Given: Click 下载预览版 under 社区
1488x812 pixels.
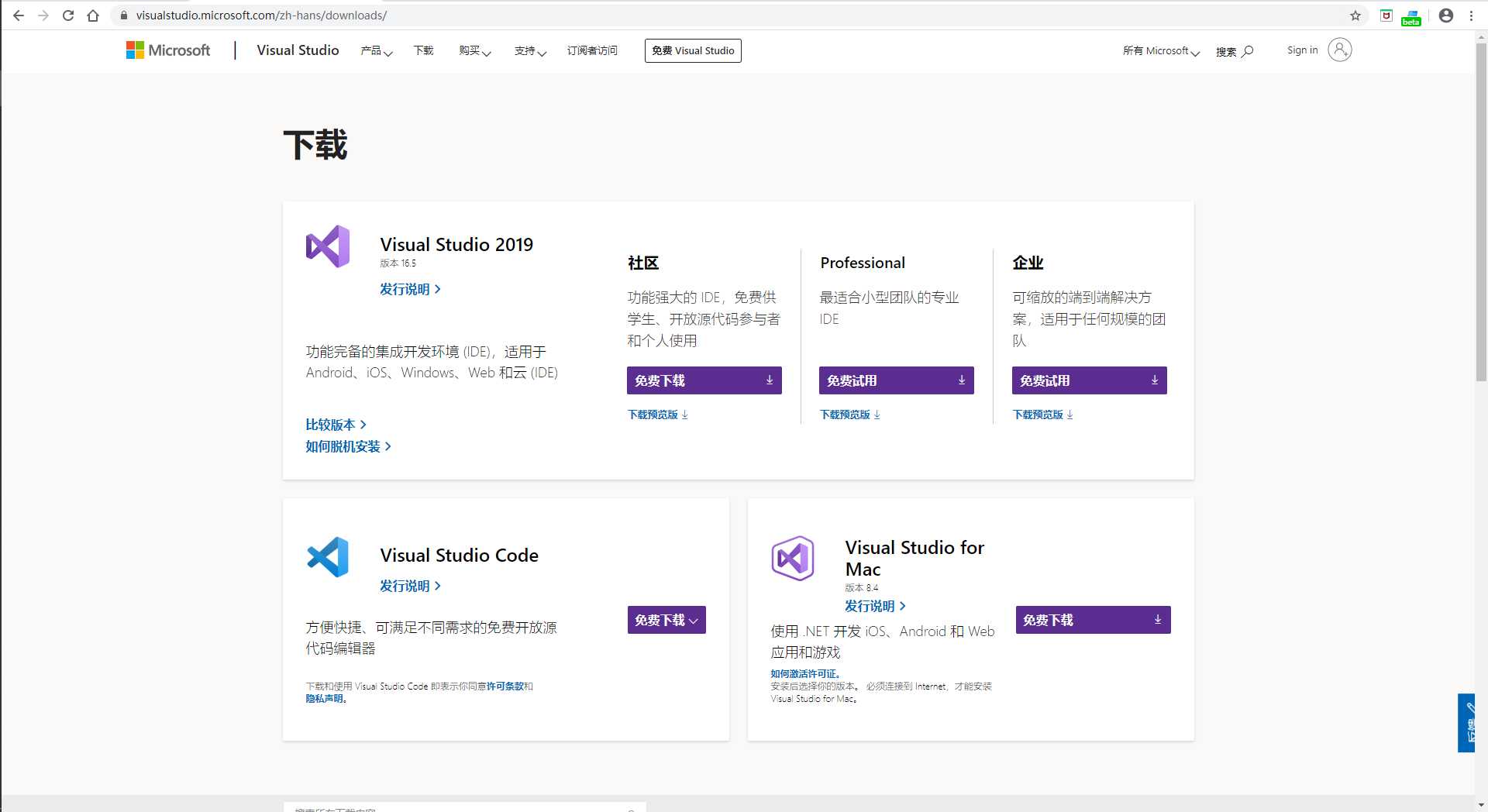Looking at the screenshot, I should (658, 415).
